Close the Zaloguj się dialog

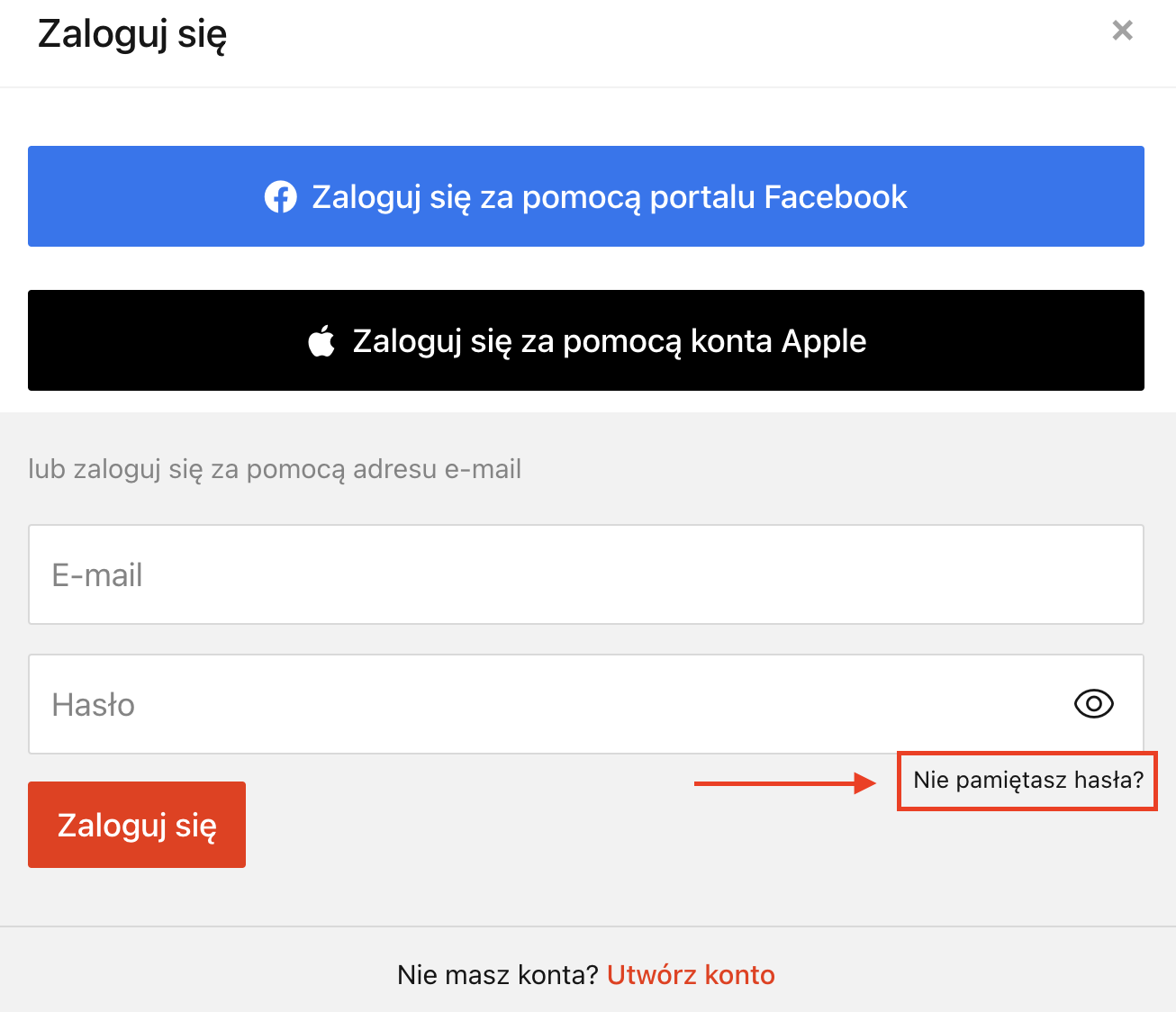click(x=1122, y=31)
